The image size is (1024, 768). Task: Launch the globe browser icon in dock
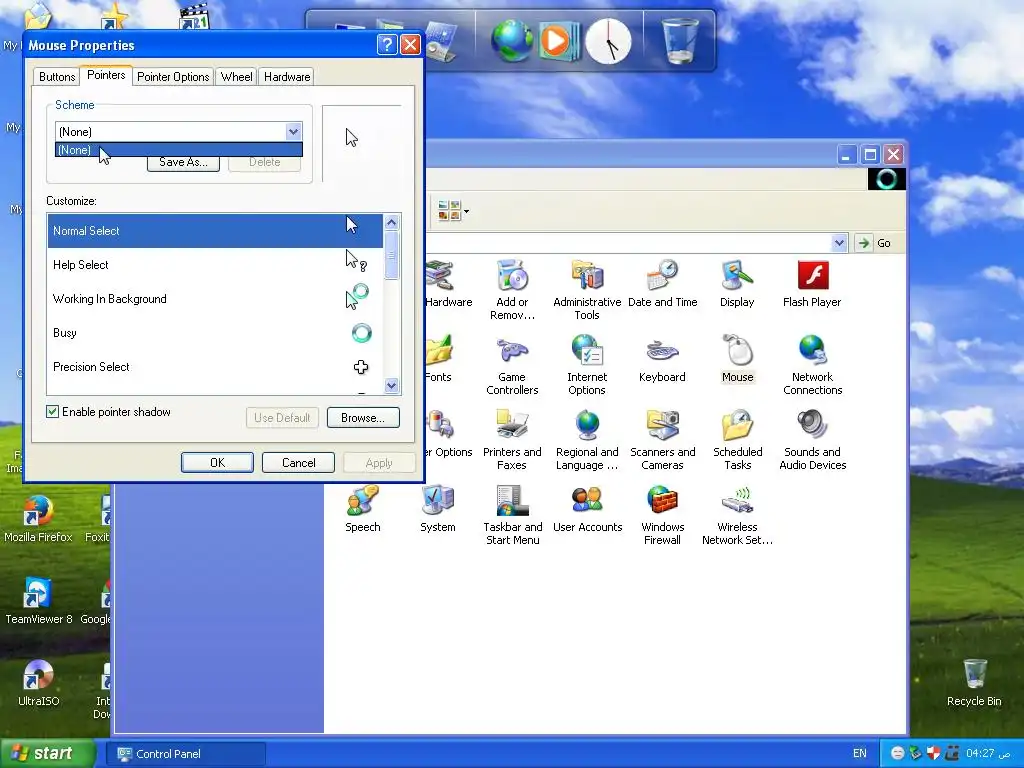pos(512,40)
